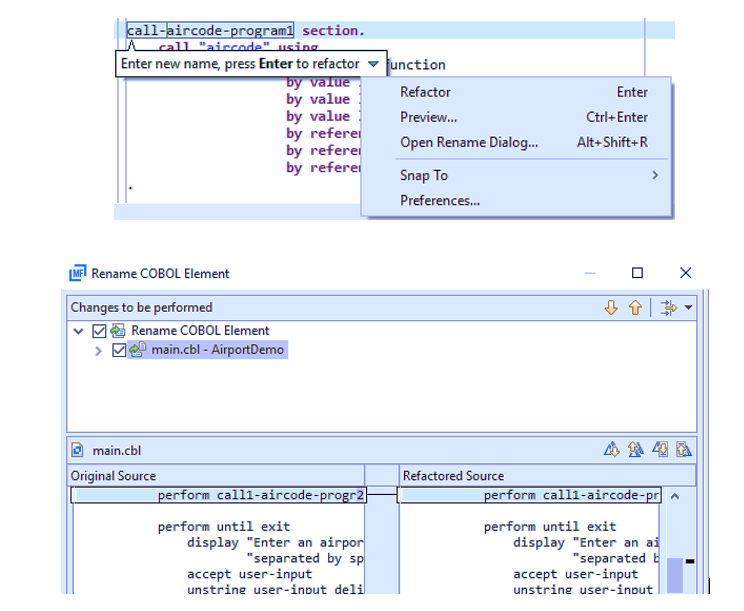Minimize the Rename COBOL Element dialog
This screenshot has width=744, height=611.
click(x=590, y=273)
